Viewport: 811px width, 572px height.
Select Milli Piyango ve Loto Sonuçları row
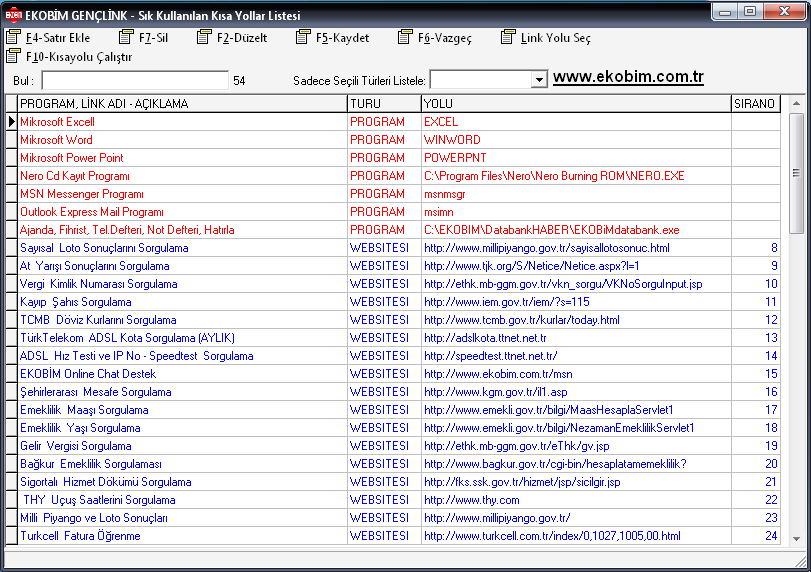(393, 518)
